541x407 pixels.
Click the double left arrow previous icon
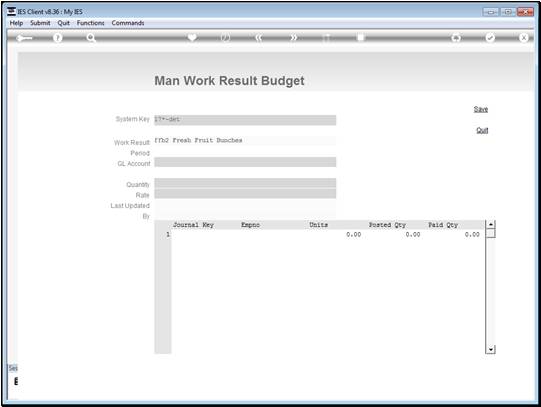pos(259,38)
